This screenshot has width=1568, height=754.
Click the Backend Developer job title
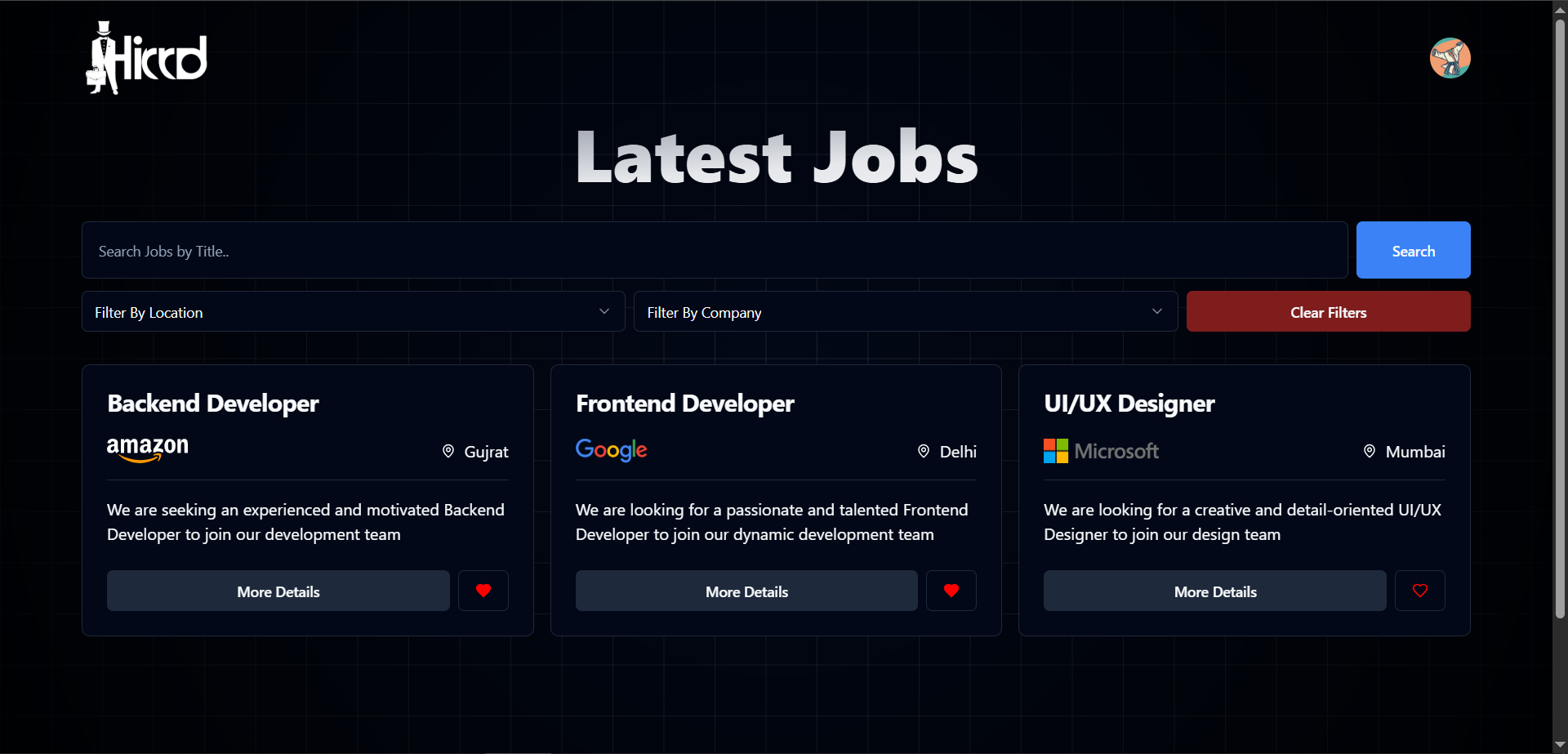[213, 404]
